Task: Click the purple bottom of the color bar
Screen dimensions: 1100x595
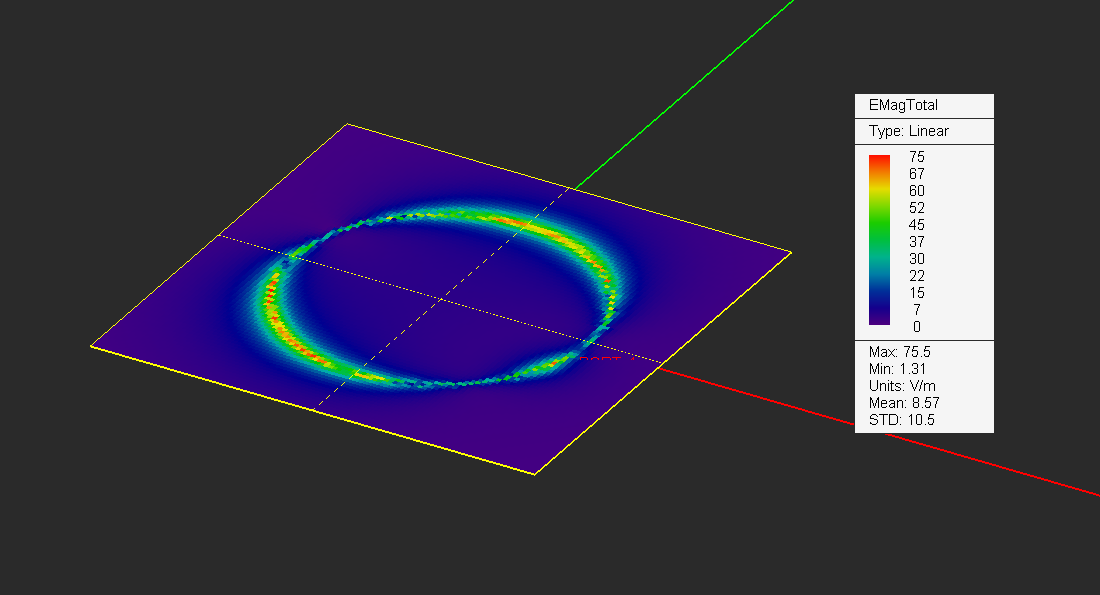Action: (x=879, y=317)
